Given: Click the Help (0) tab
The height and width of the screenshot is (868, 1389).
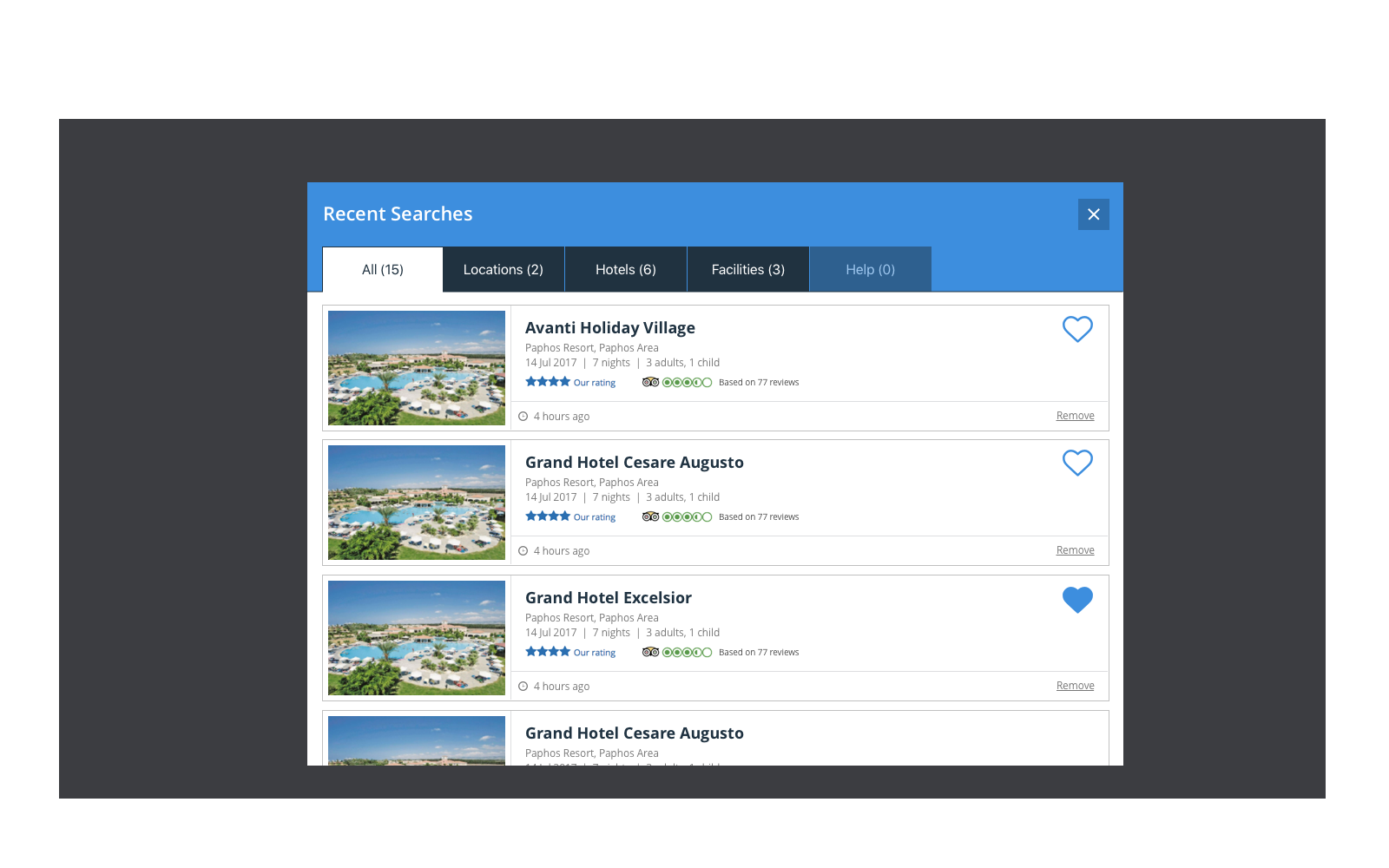Looking at the screenshot, I should [870, 270].
